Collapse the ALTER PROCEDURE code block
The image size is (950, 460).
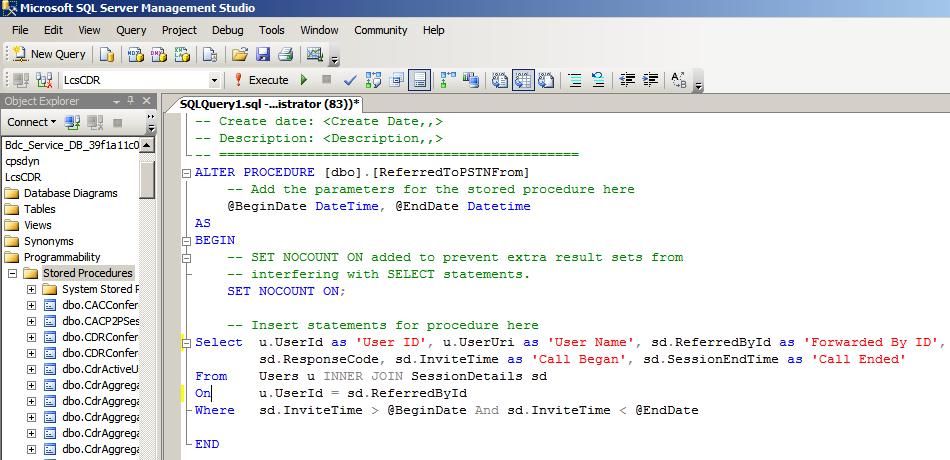click(187, 173)
